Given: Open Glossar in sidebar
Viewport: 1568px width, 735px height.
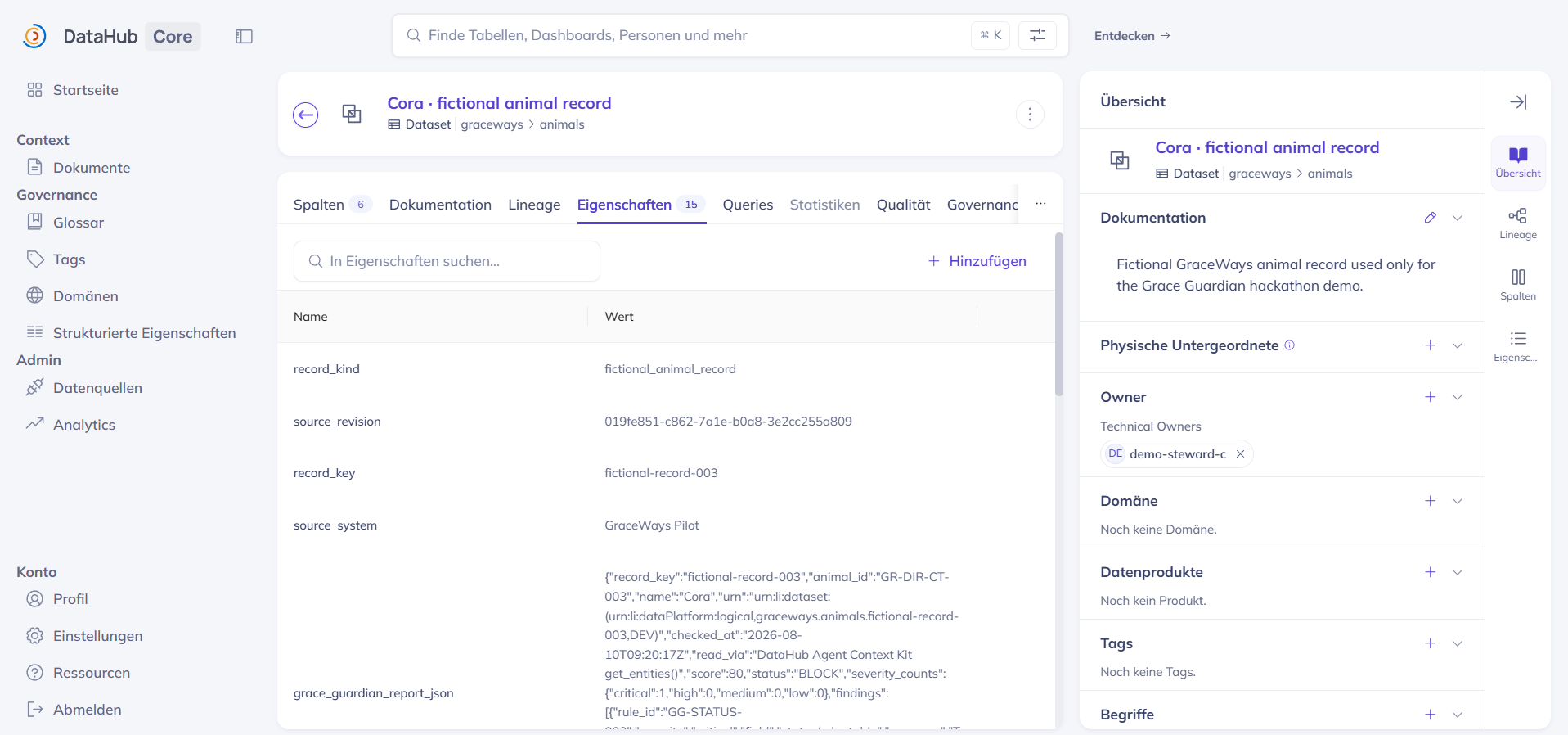Looking at the screenshot, I should coord(65,223).
